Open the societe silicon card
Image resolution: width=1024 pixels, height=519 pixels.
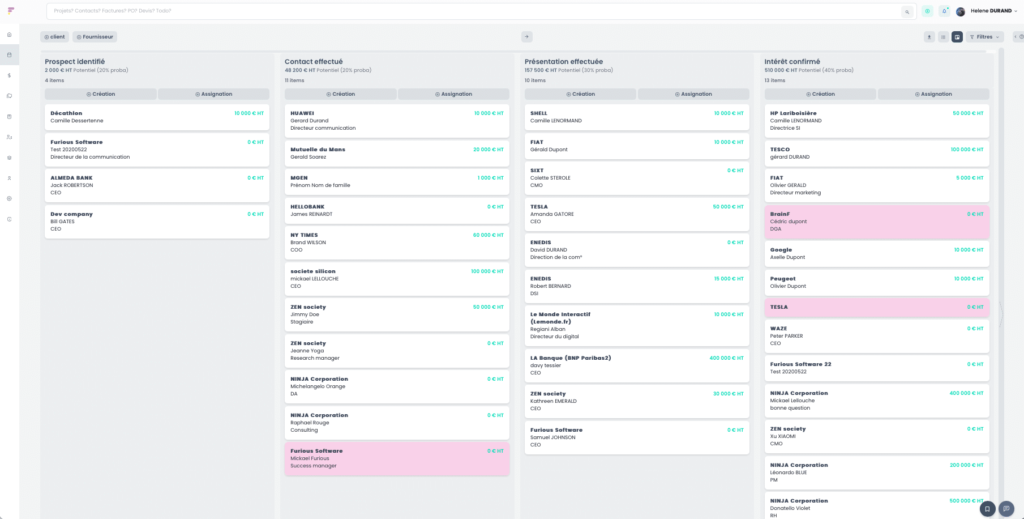click(397, 279)
